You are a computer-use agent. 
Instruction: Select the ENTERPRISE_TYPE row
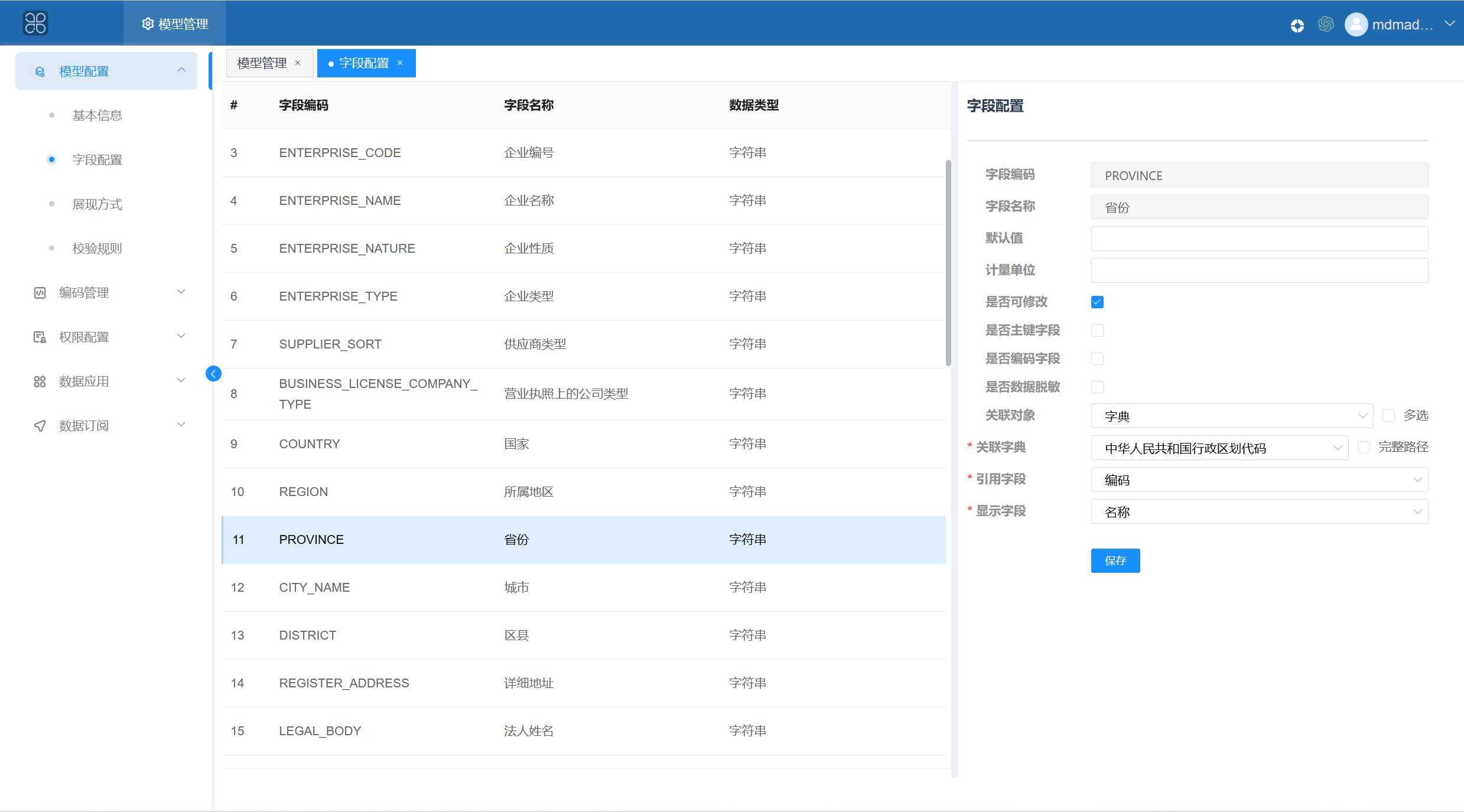click(x=584, y=296)
